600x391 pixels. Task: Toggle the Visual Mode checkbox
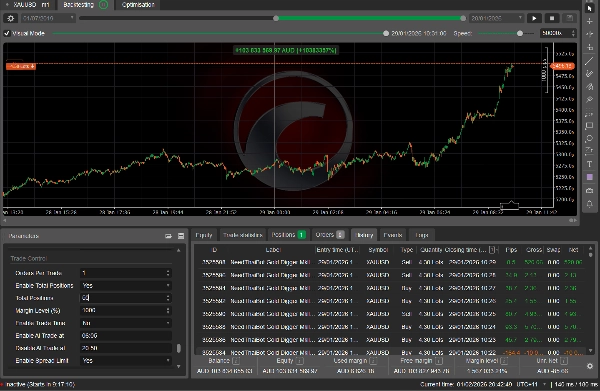[x=7, y=33]
